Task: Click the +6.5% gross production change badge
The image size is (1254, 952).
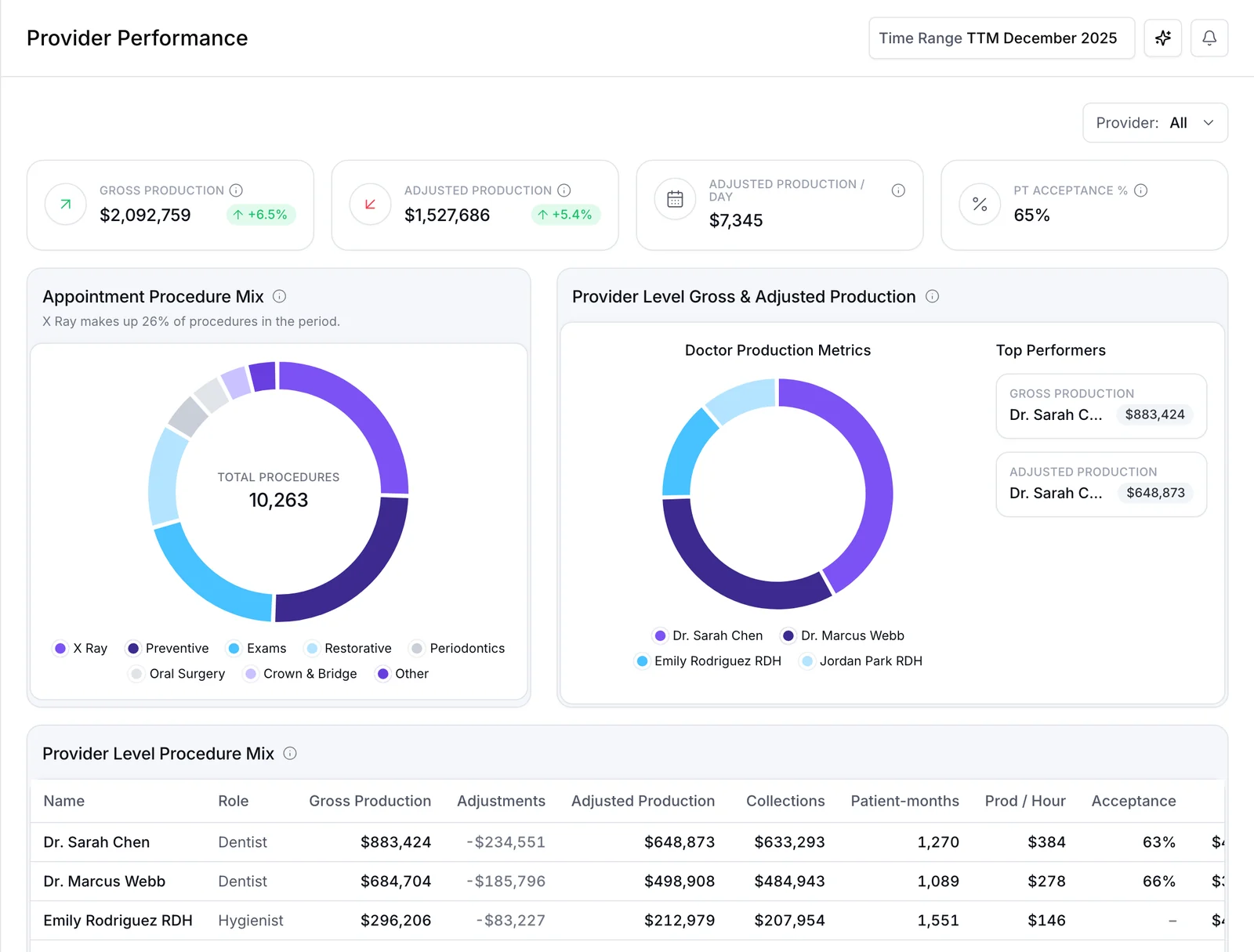Action: [261, 215]
